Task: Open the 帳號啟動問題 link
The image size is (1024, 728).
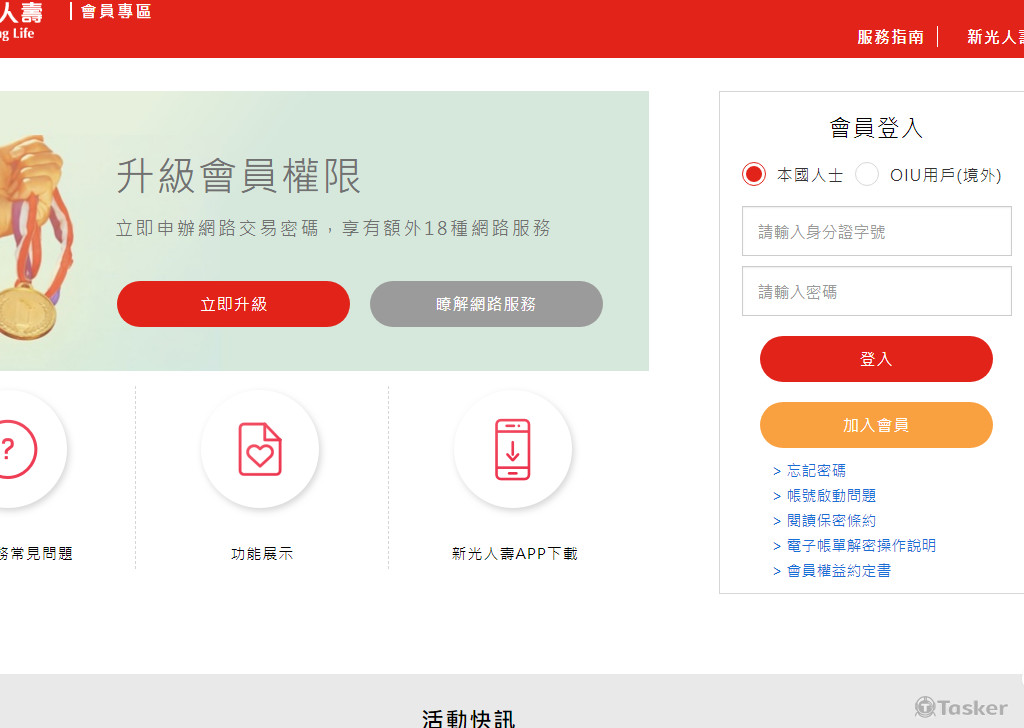Action: point(830,496)
